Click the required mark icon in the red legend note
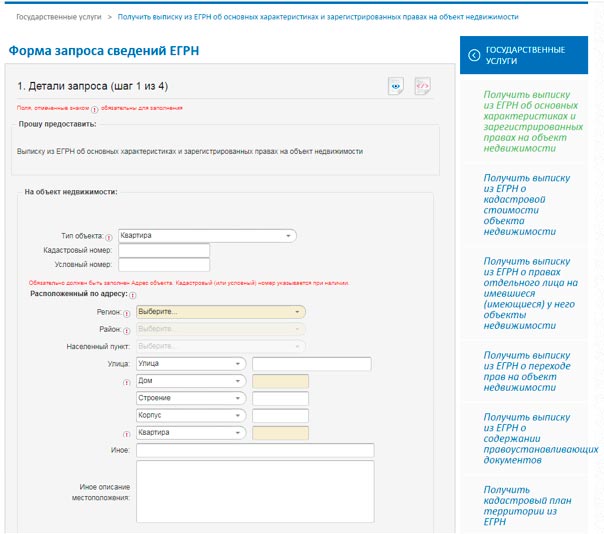The image size is (604, 534). click(x=94, y=109)
